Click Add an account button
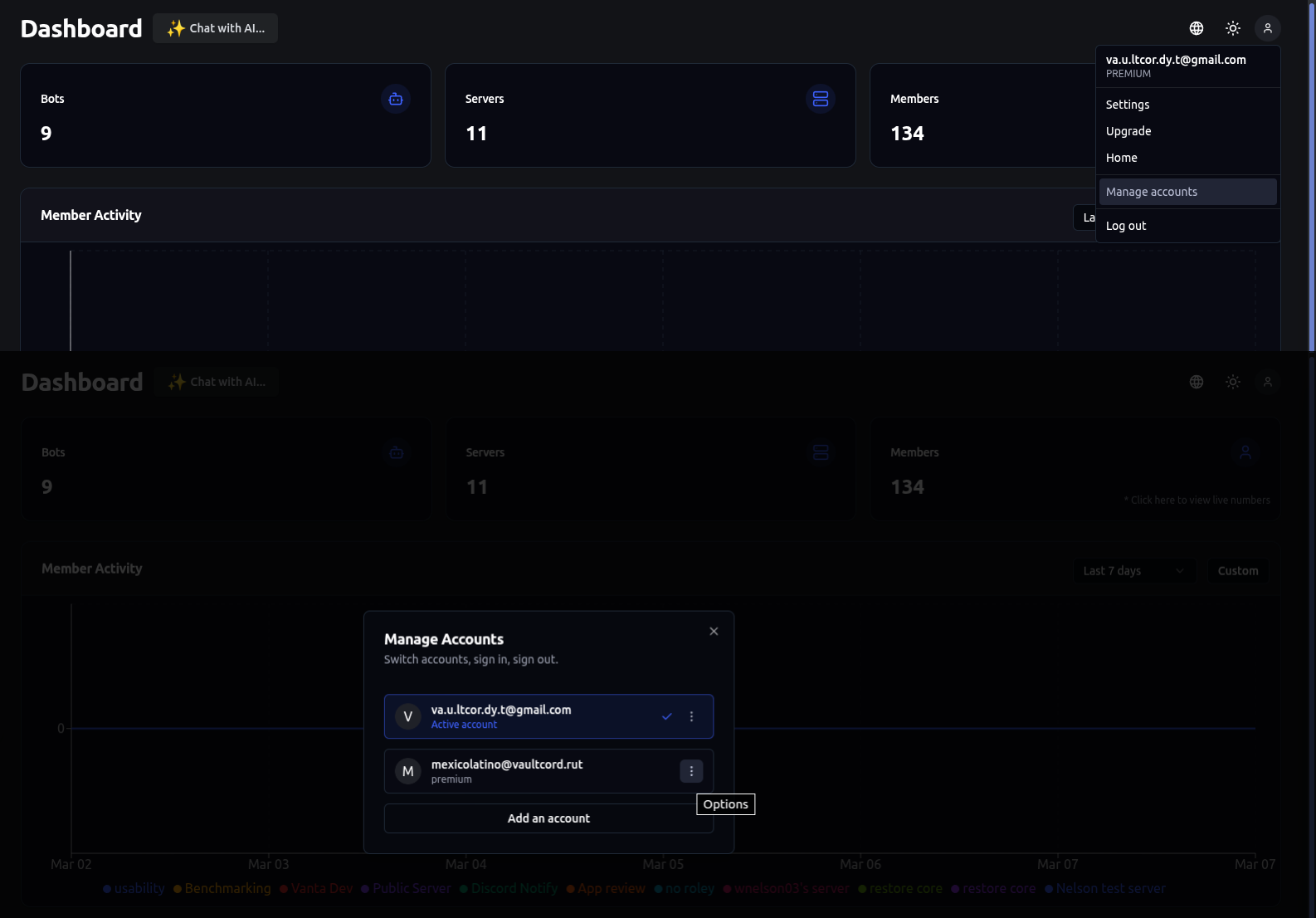The width and height of the screenshot is (1316, 918). pos(548,818)
